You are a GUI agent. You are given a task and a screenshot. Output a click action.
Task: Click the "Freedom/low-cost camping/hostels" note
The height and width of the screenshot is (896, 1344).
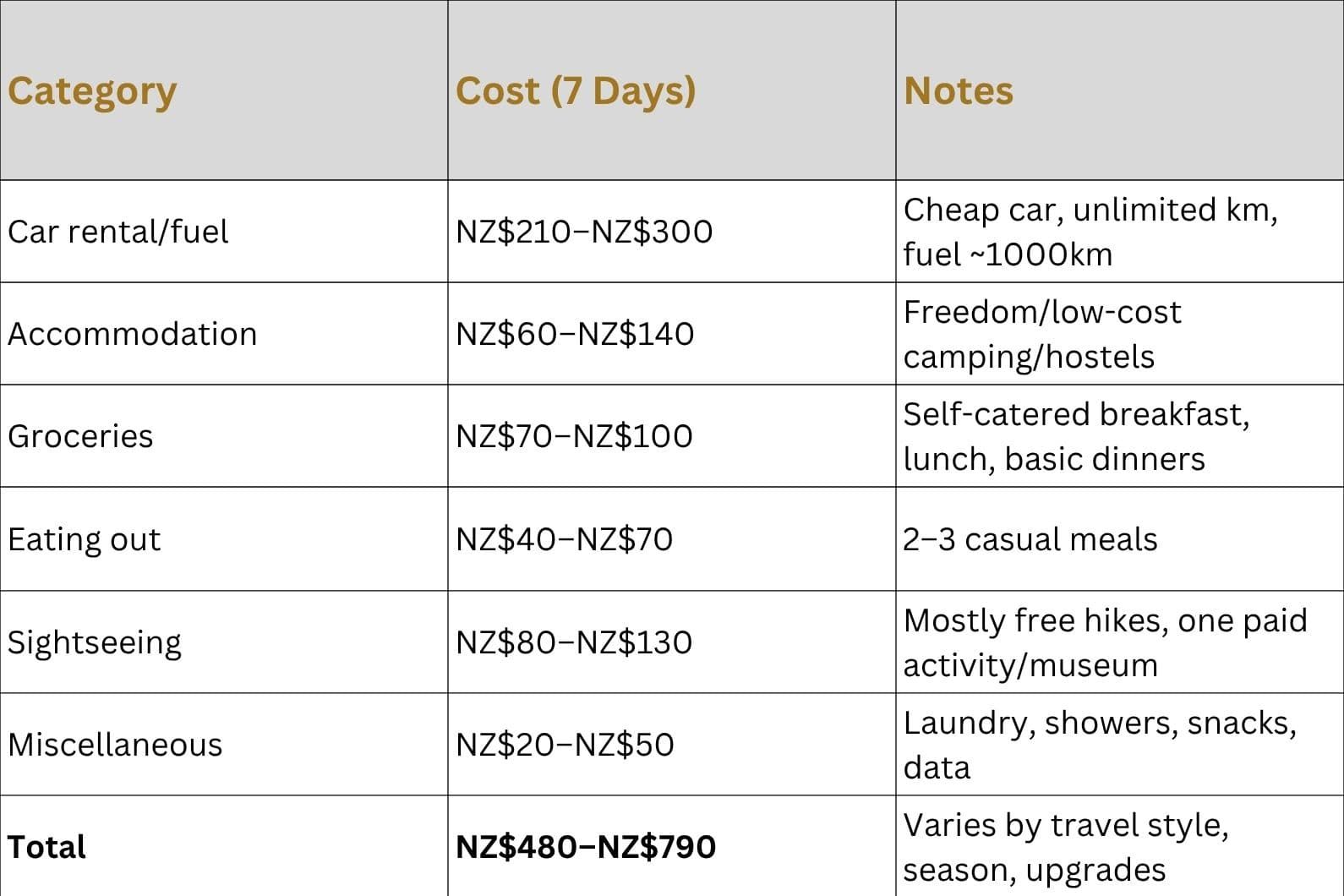(1041, 334)
